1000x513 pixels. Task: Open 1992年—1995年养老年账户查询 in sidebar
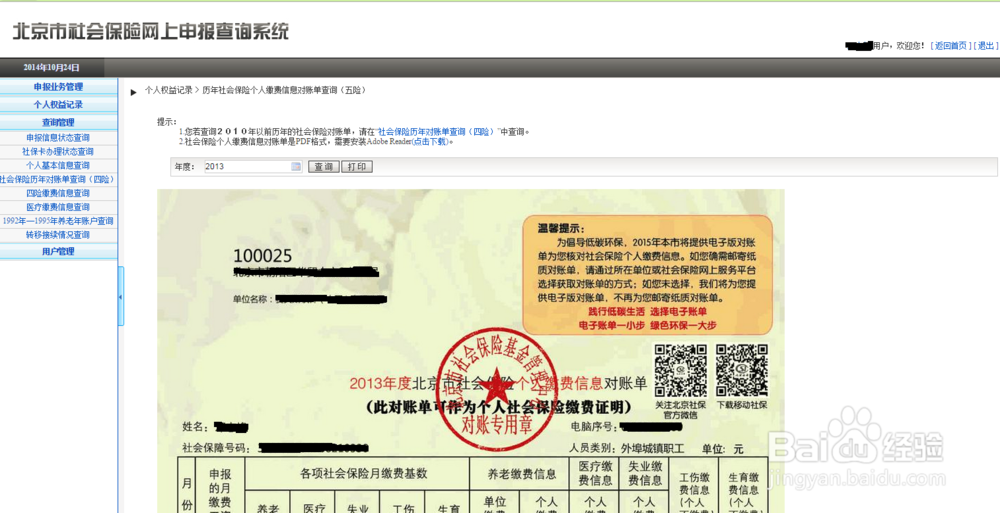(x=58, y=221)
